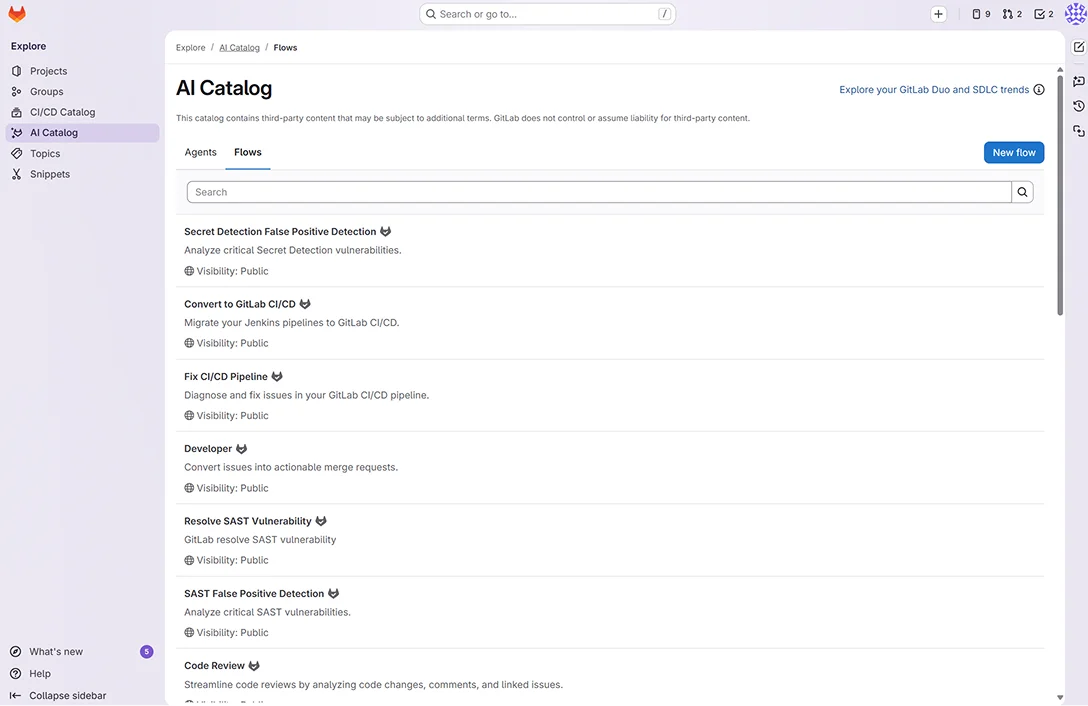Screen dimensions: 1088x706
Task: Browse Snippets from the sidebar
Action: pyautogui.click(x=49, y=173)
